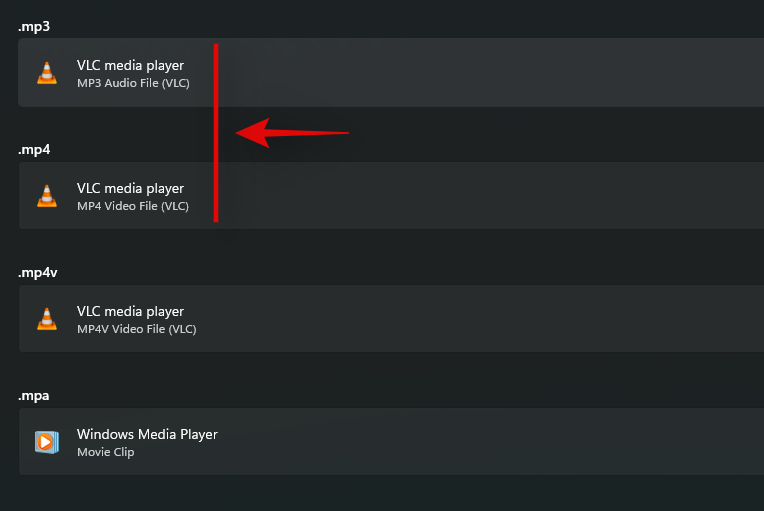The height and width of the screenshot is (511, 764).
Task: Select the .mpa extension heading
Action: (34, 395)
